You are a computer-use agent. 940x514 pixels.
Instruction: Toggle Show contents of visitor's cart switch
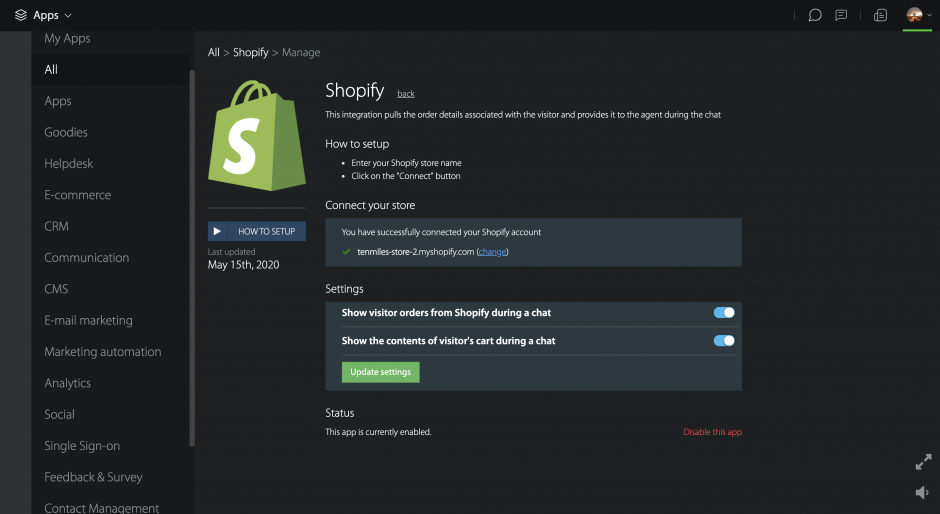(x=724, y=341)
